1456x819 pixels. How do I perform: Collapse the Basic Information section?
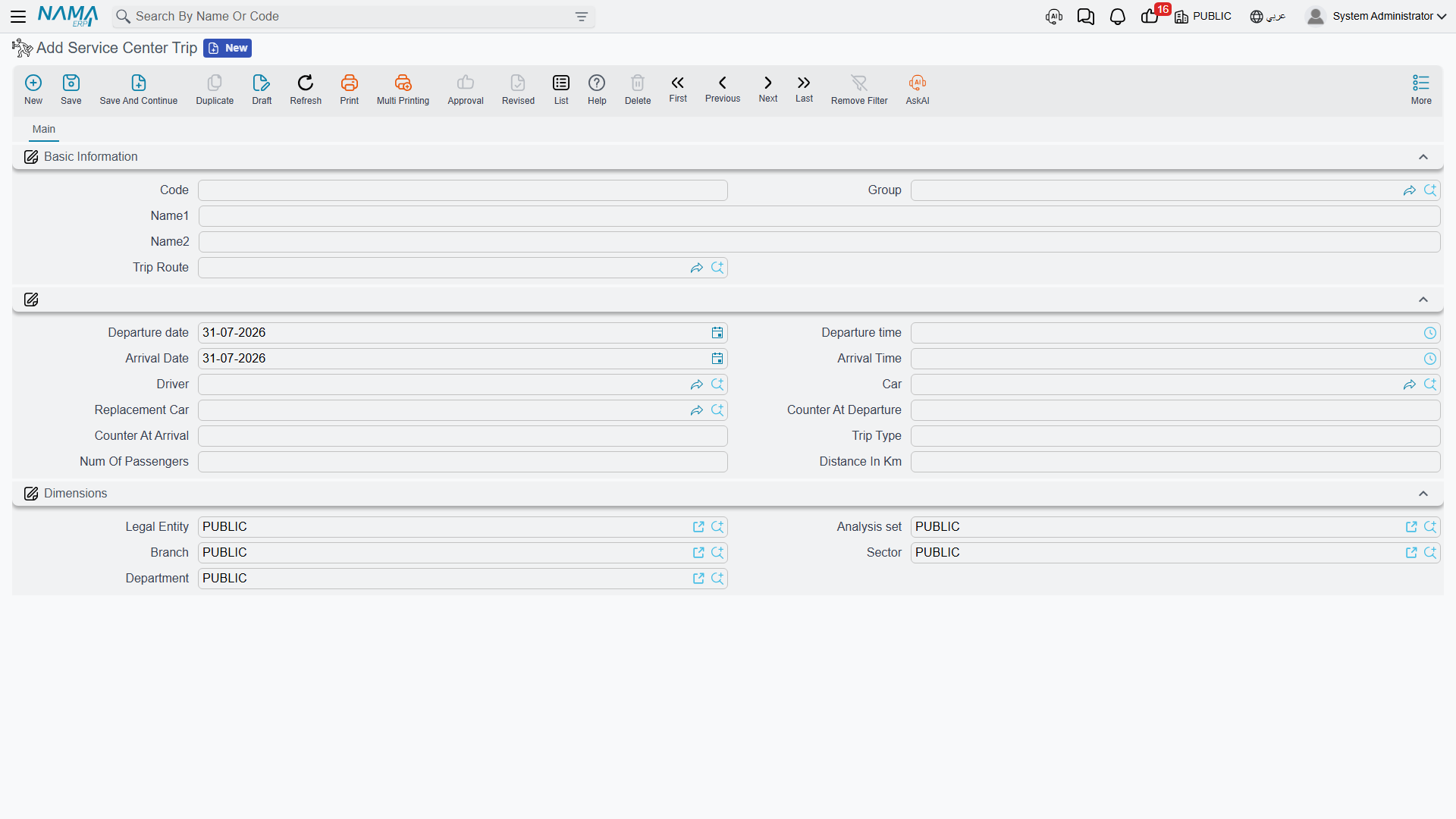click(1423, 157)
